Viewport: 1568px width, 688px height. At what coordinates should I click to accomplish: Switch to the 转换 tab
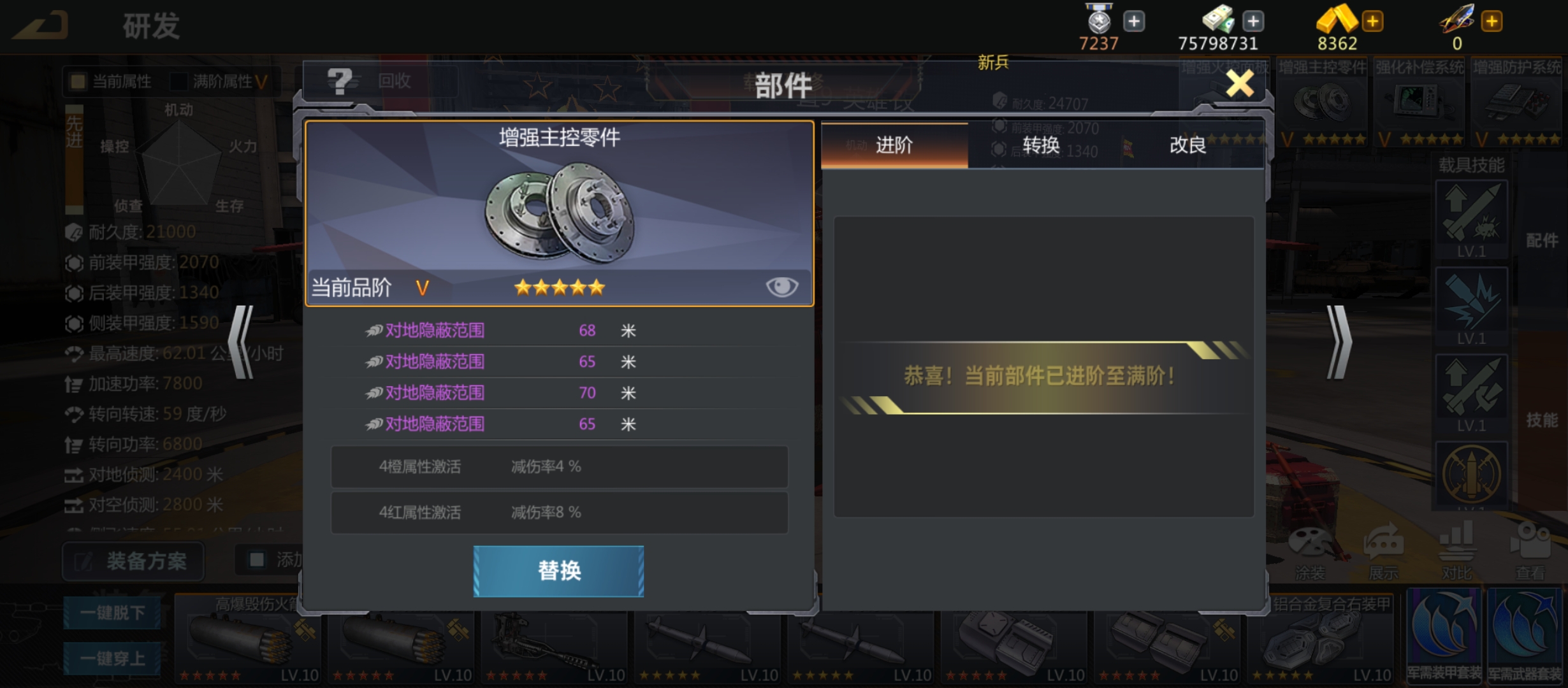click(x=1041, y=145)
